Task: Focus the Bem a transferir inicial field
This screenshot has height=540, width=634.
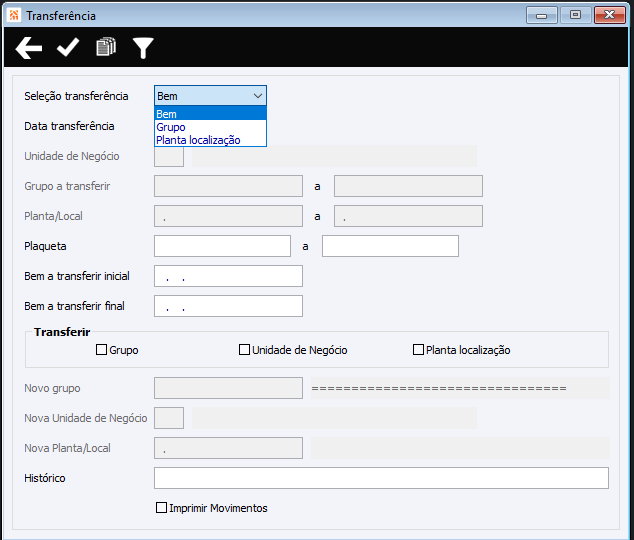Action: coord(228,276)
